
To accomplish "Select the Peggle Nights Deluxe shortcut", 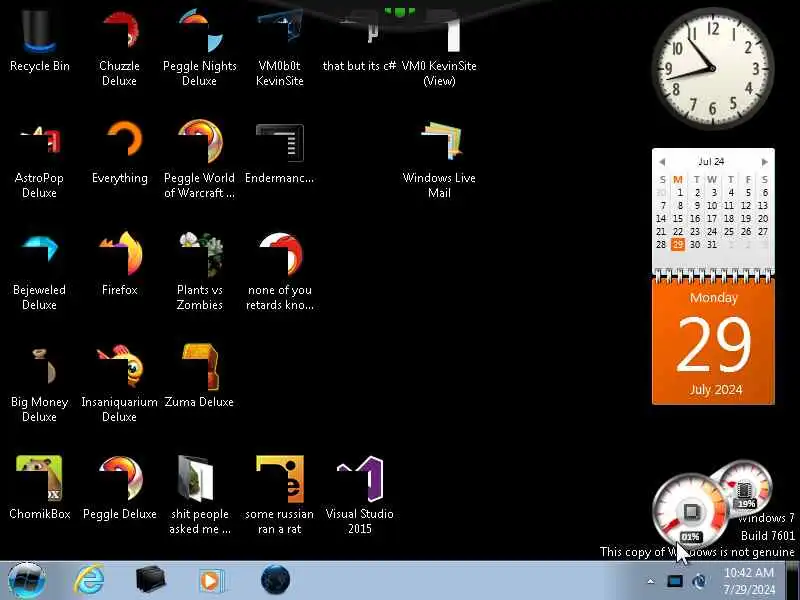I will coord(199,46).
